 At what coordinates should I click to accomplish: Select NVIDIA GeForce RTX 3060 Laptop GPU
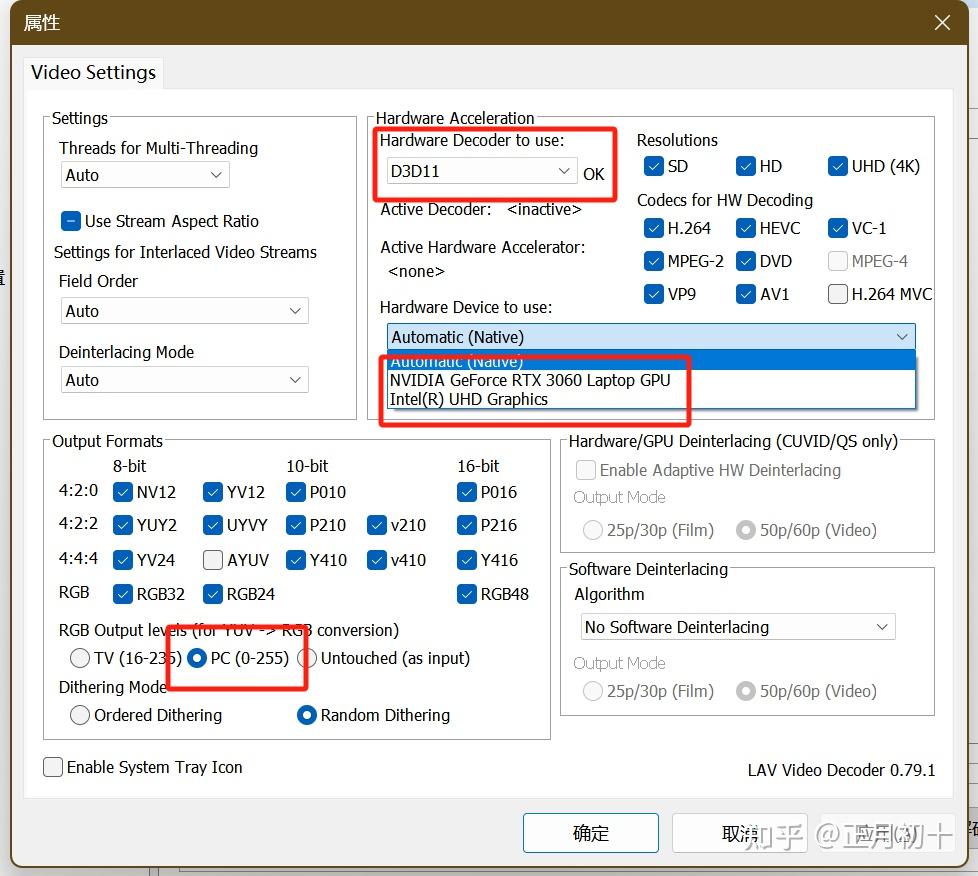(x=651, y=380)
